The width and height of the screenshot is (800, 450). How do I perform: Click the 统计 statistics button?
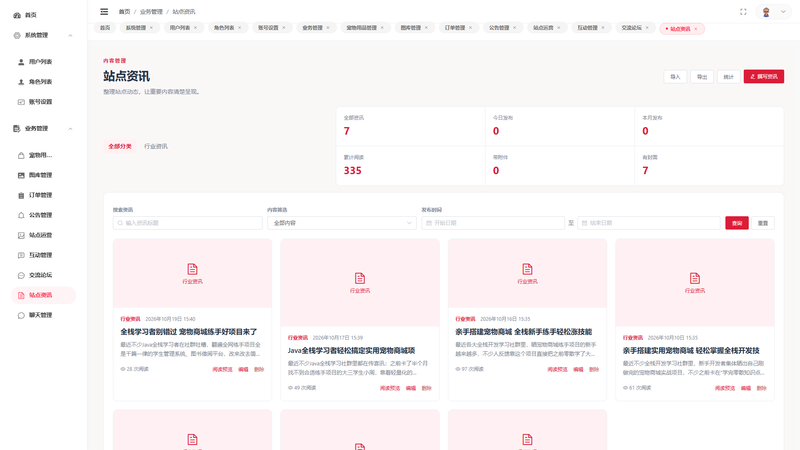729,77
